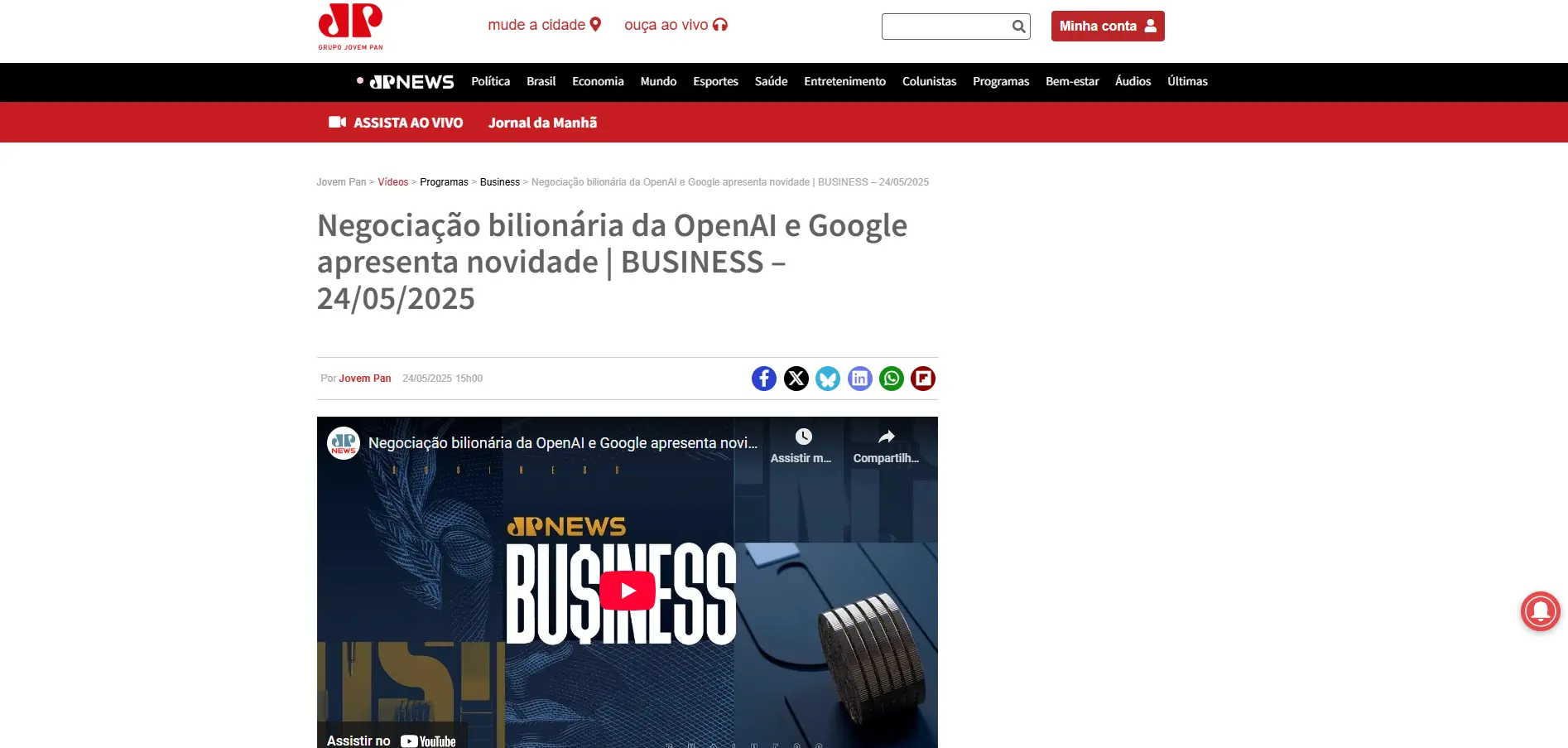Screen dimensions: 1568x748
Task: Open the Economia menu item
Action: pos(598,81)
